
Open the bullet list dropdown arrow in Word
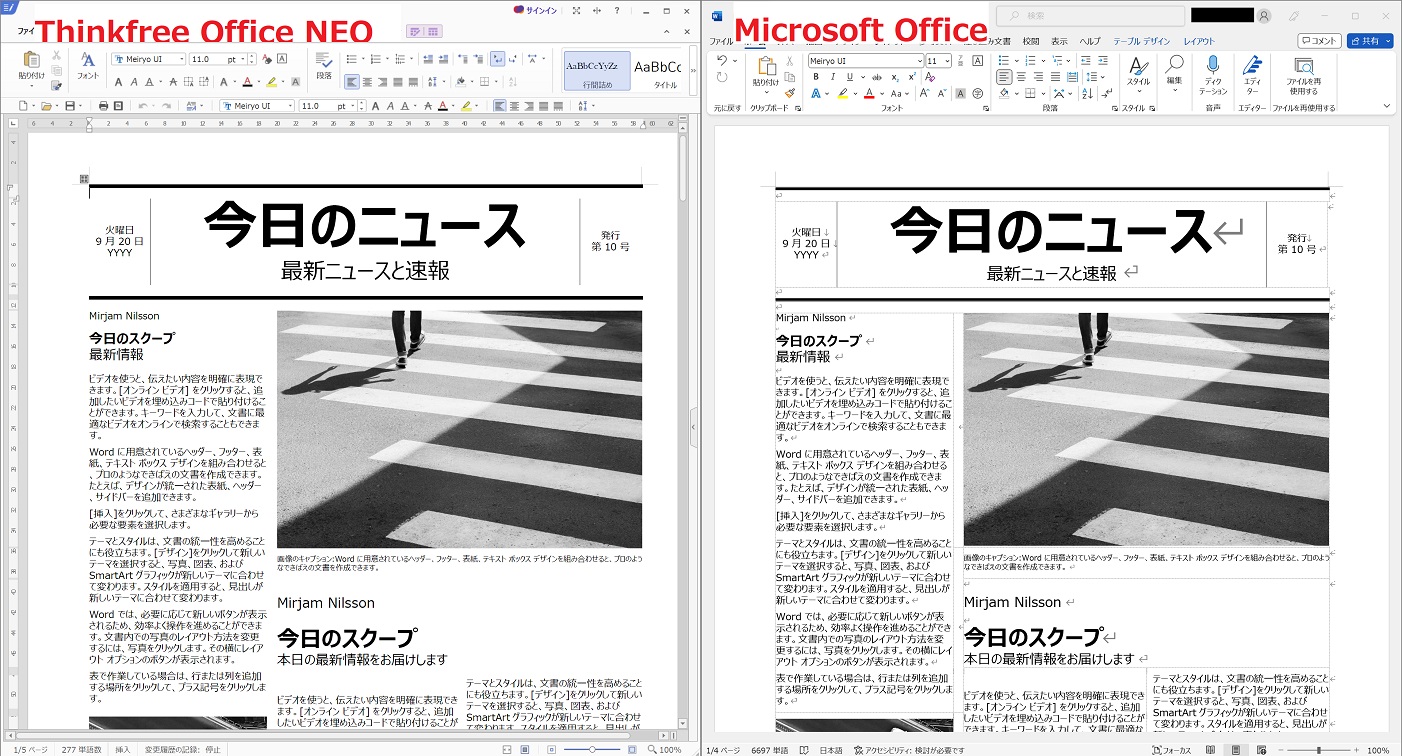pyautogui.click(x=1016, y=61)
